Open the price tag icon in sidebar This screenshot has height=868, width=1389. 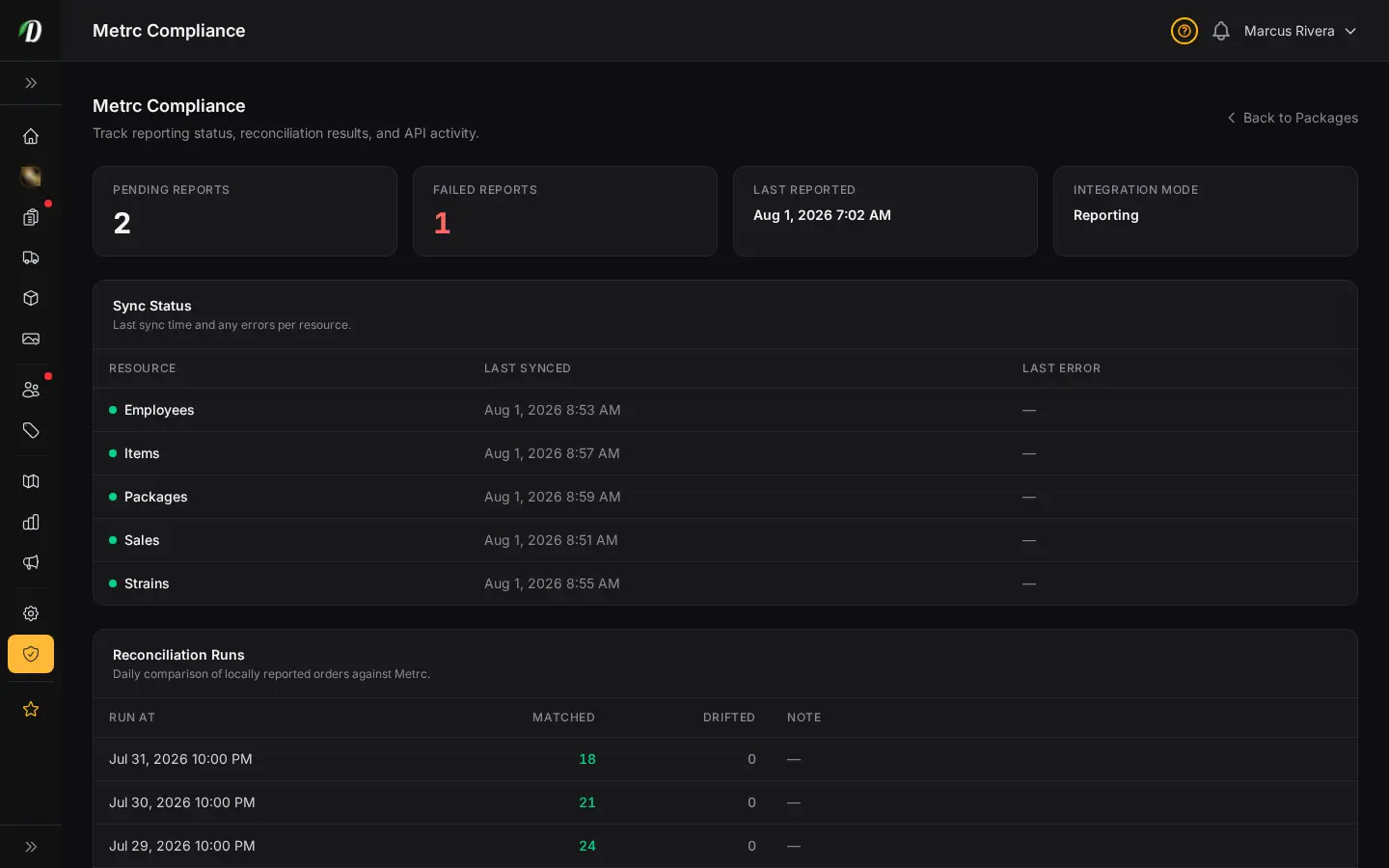[x=31, y=430]
